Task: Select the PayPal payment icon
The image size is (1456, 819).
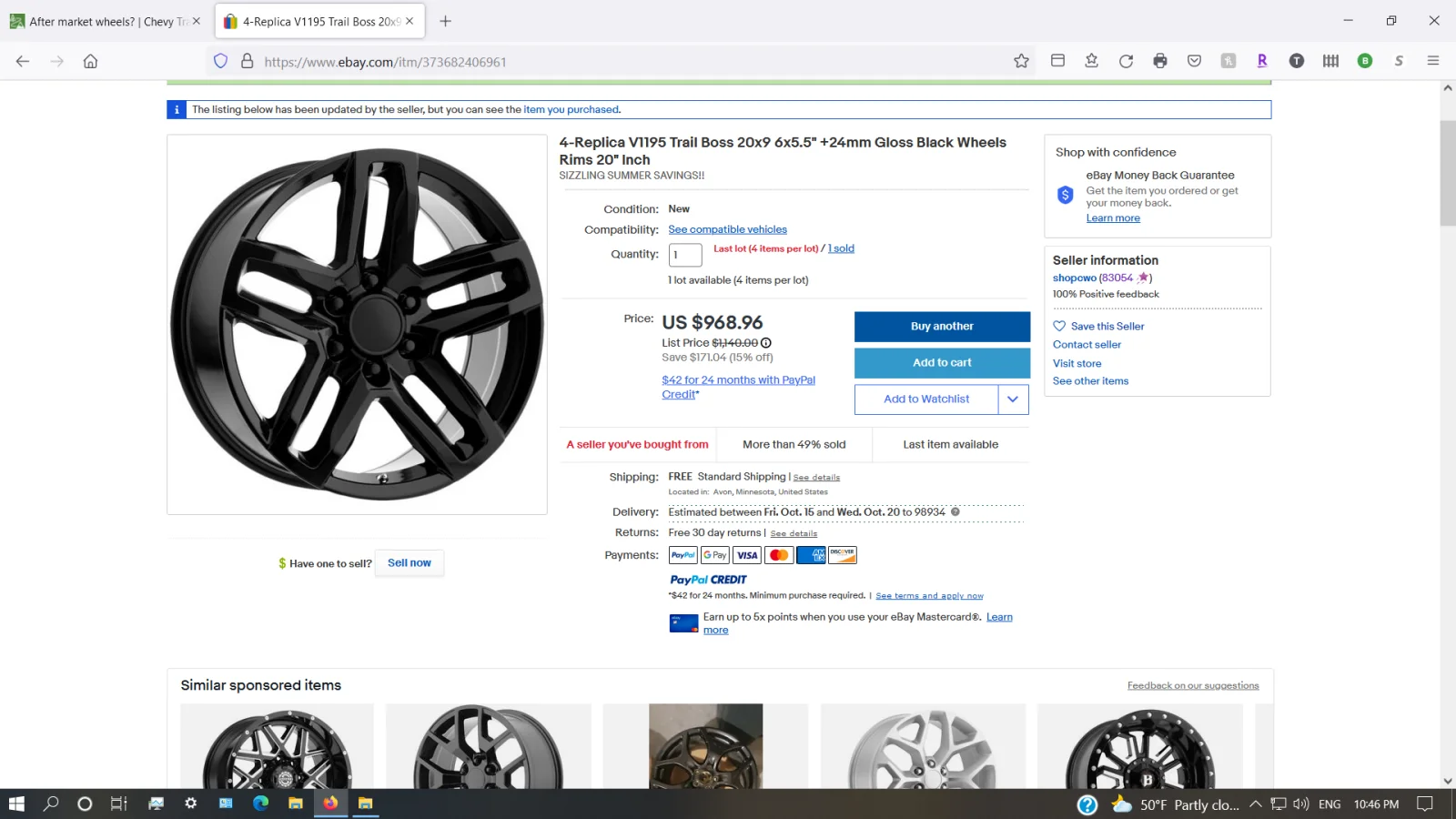Action: click(x=682, y=555)
